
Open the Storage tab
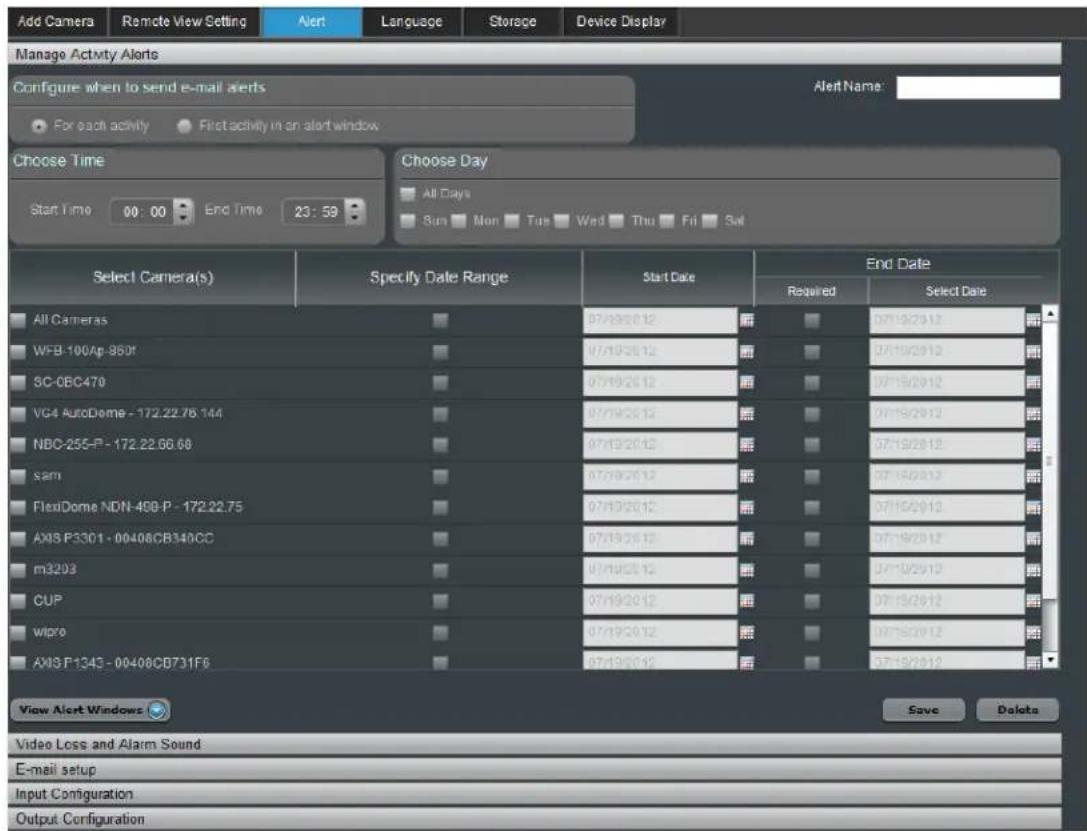(512, 21)
